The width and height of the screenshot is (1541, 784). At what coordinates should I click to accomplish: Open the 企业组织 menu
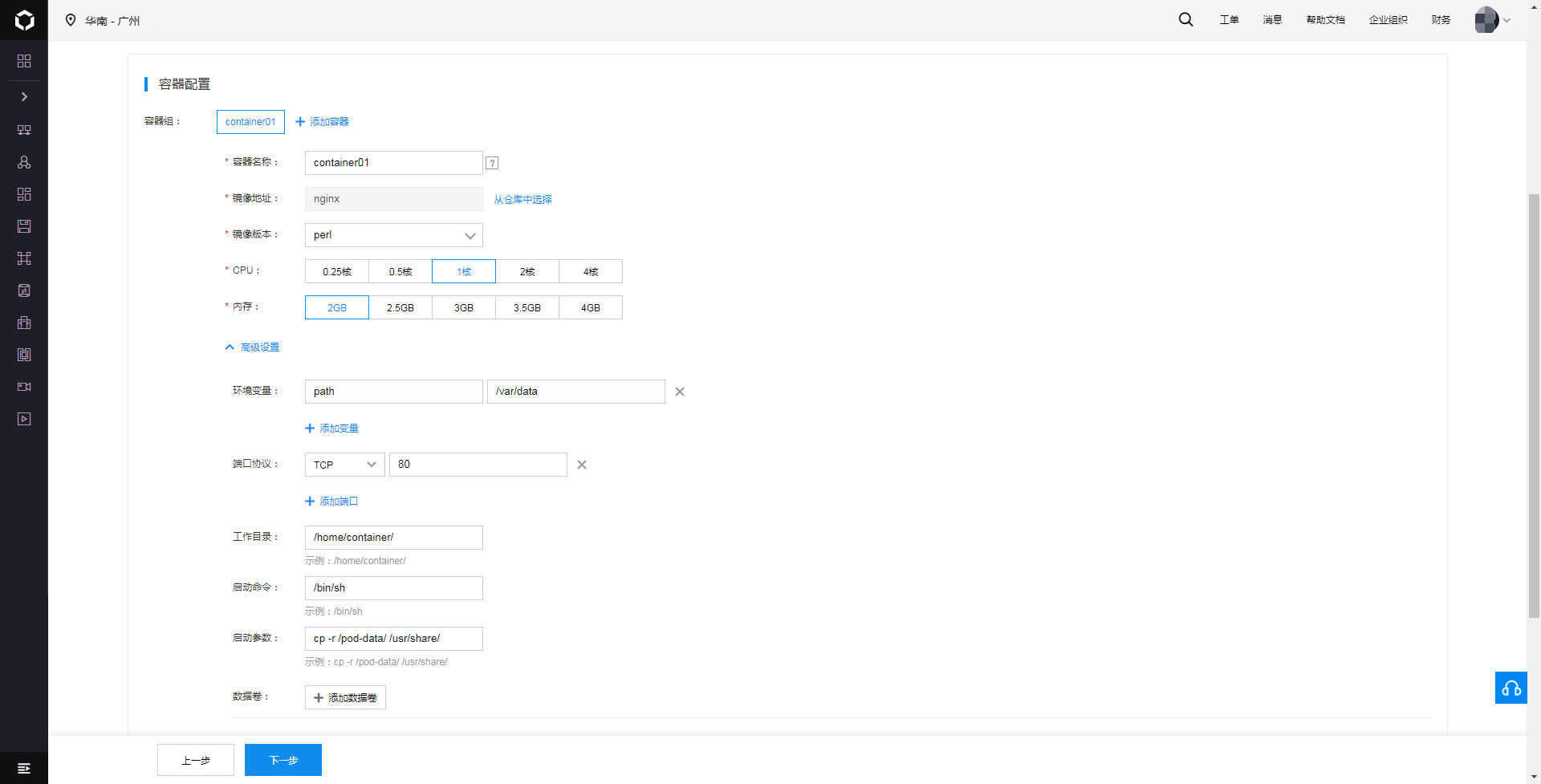[x=1388, y=20]
